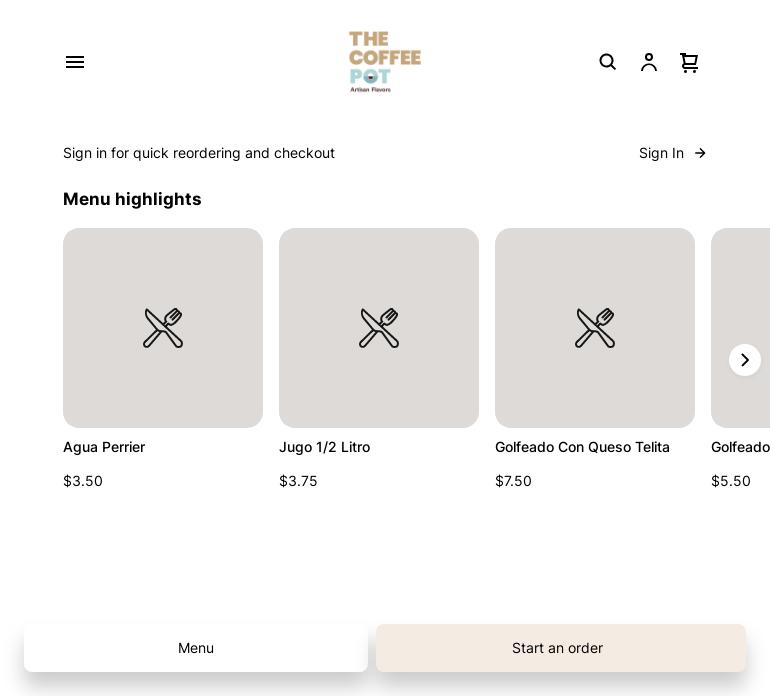Open the hamburger navigation menu
Screen dimensions: 770x696
75,62
